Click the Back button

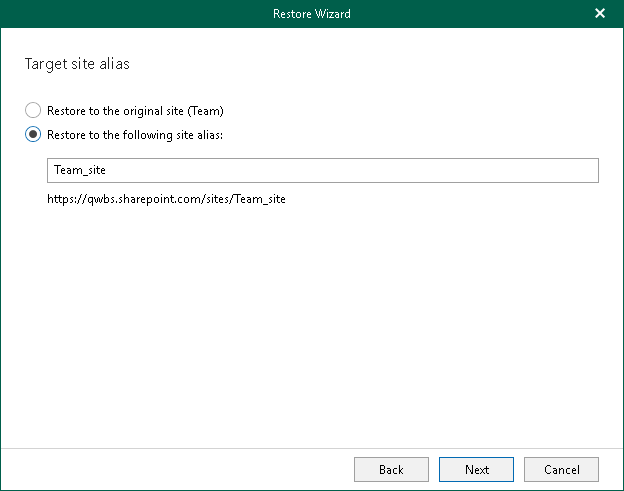391,469
